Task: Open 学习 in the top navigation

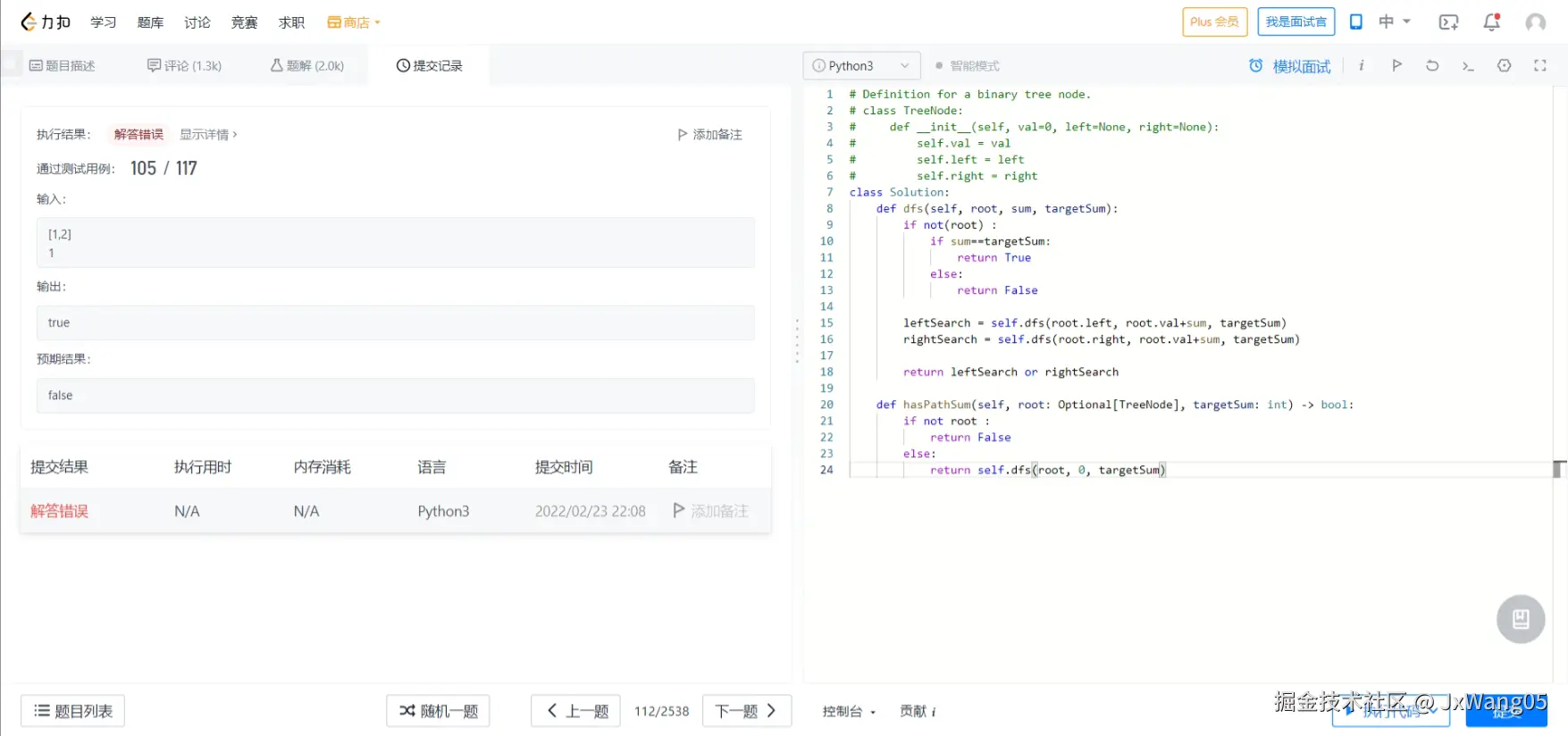Action: [104, 22]
